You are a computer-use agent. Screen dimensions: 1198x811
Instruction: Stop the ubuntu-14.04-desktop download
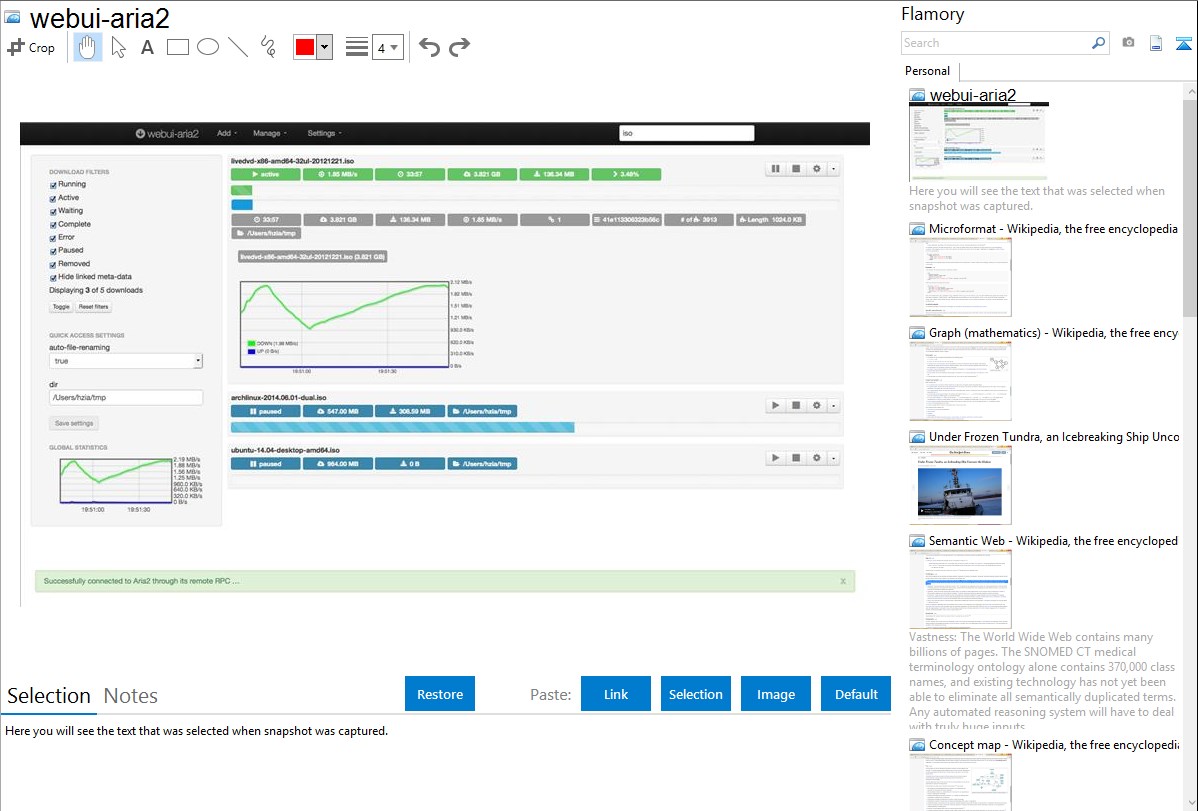click(x=796, y=458)
